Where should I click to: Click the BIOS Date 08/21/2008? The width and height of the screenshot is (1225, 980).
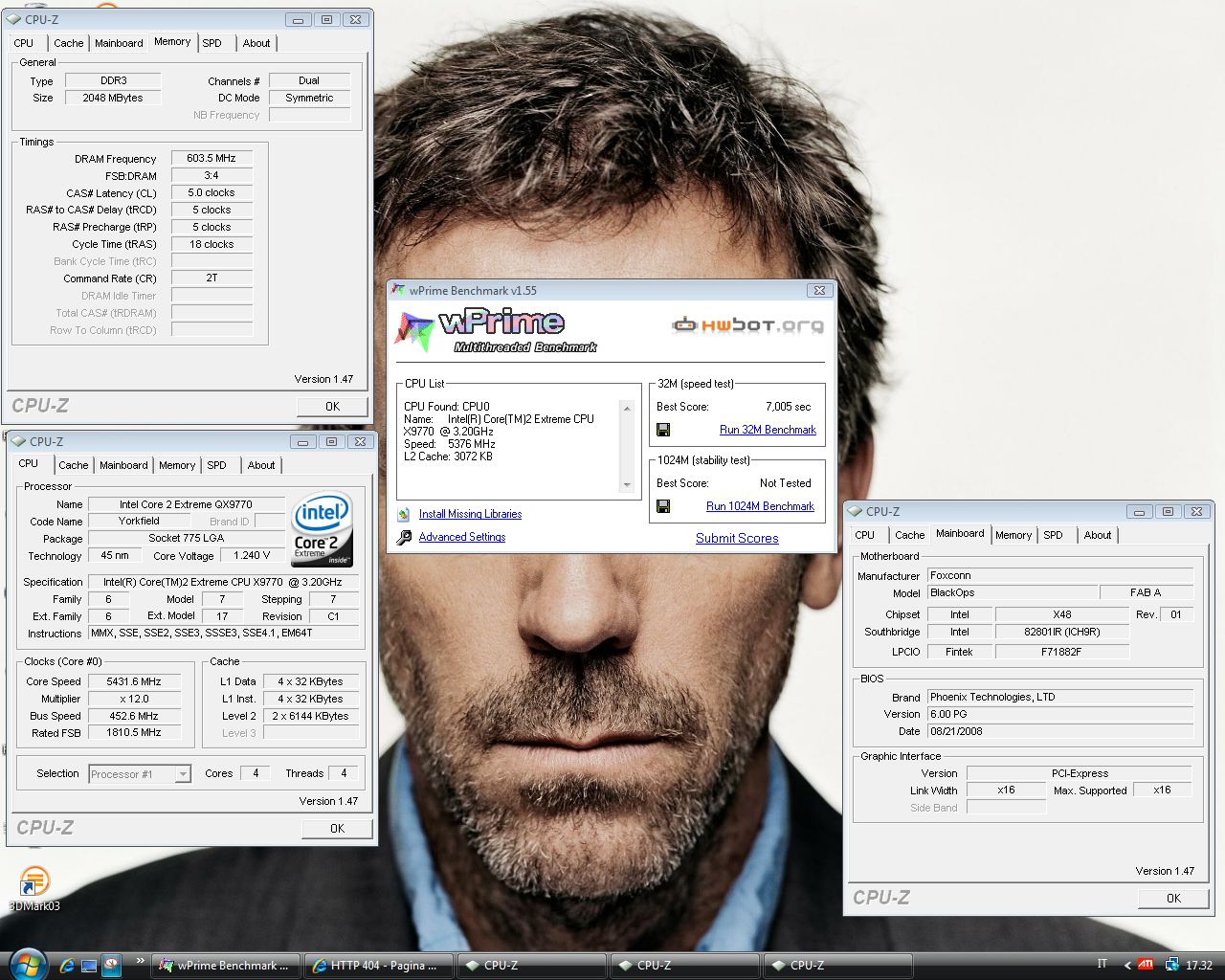point(1060,731)
